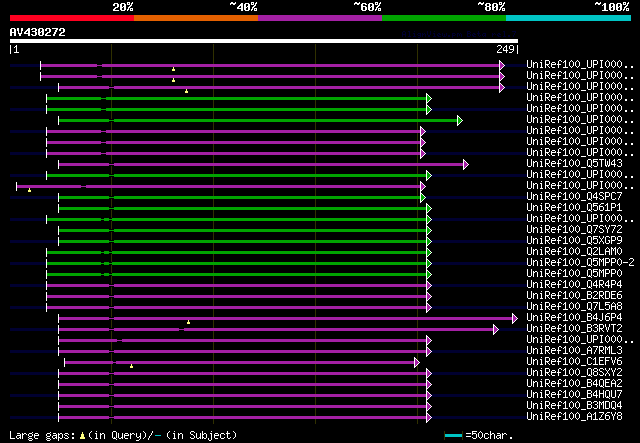Click the red 20% identity color segment
Screen dimensions: 640x443
click(72, 18)
